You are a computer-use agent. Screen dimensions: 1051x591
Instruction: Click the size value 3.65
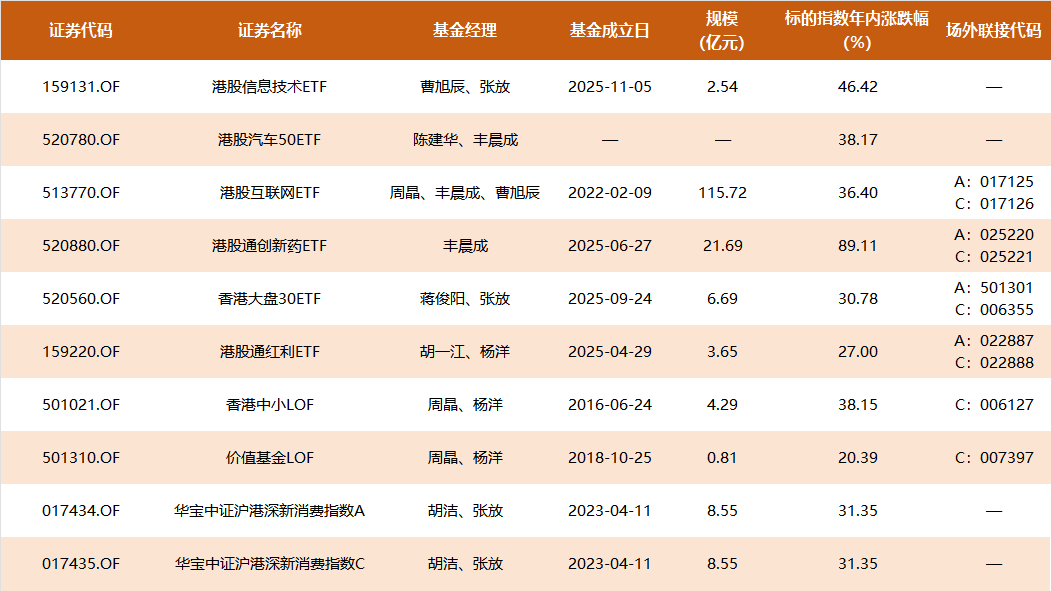(x=723, y=352)
